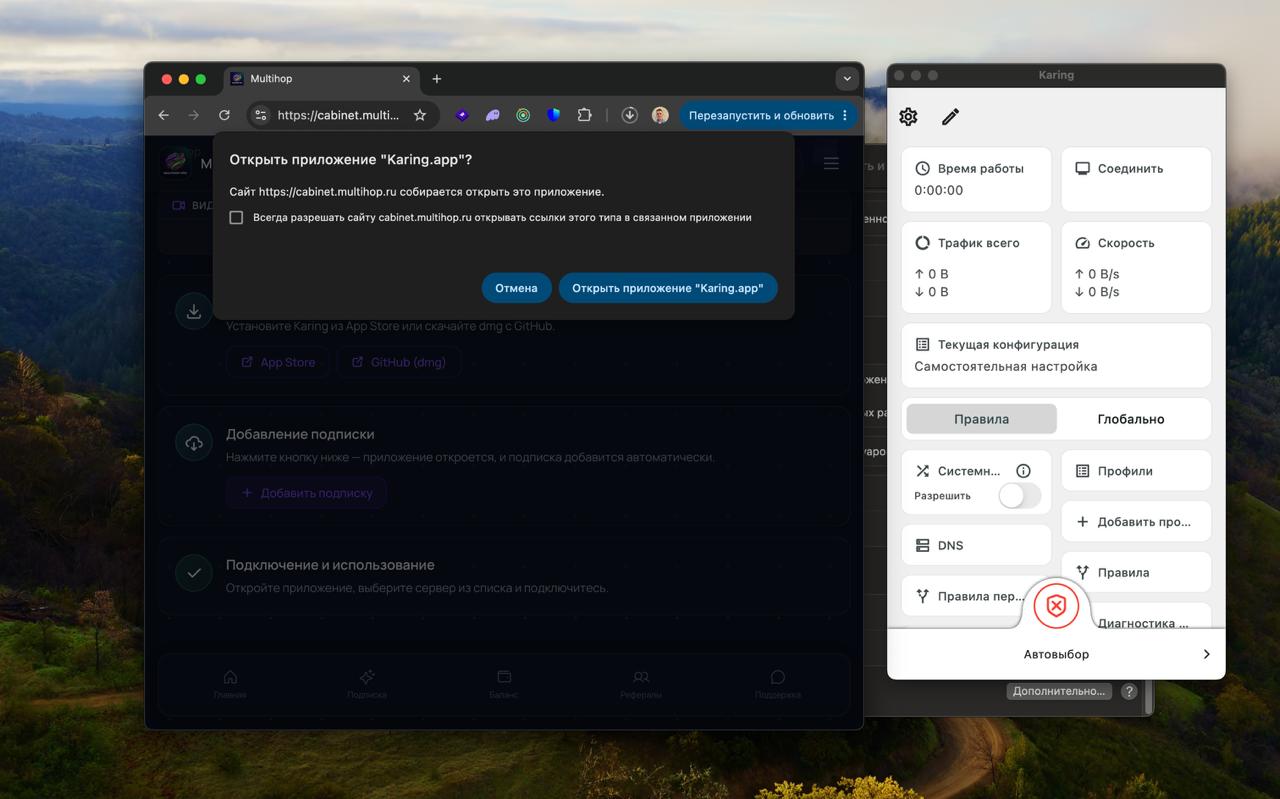Click the Время работы card
1280x799 pixels.
[976, 180]
